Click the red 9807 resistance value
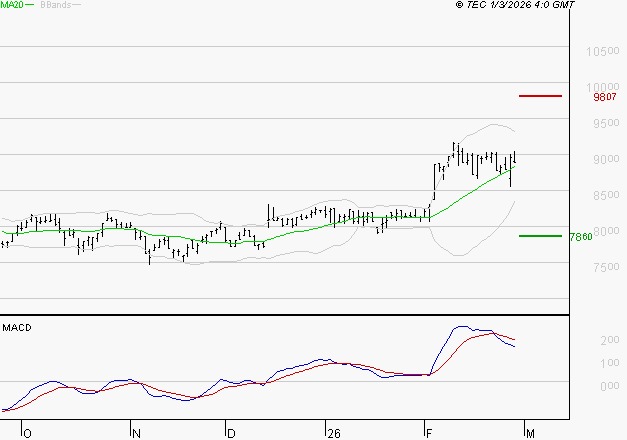 [x=605, y=97]
